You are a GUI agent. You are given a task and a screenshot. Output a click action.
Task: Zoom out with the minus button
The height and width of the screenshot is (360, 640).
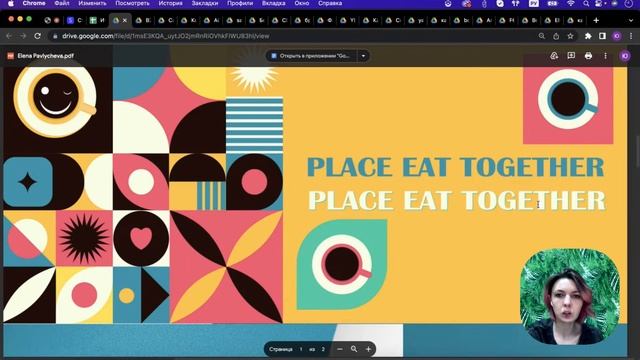click(340, 349)
